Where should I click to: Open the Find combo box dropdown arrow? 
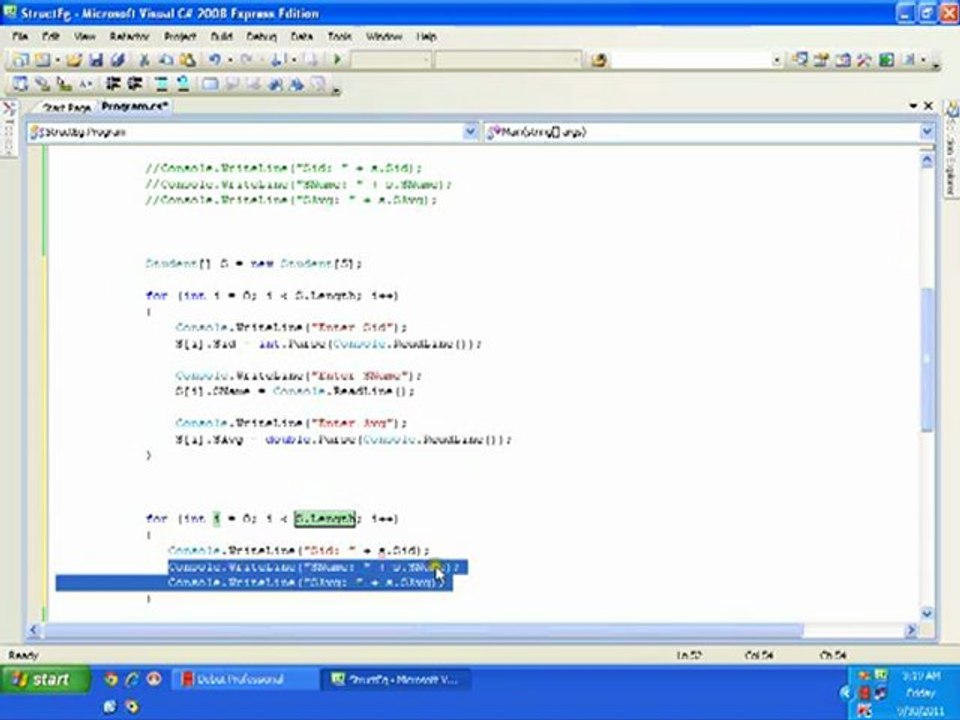coord(776,60)
